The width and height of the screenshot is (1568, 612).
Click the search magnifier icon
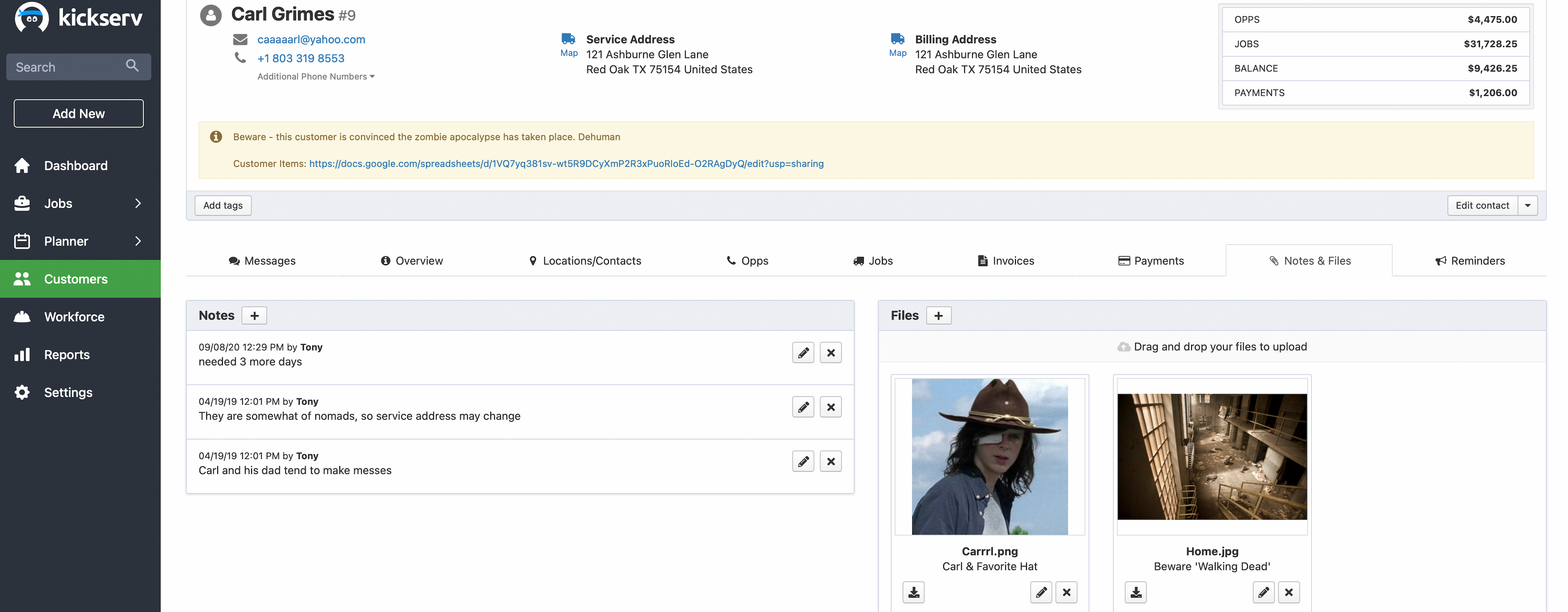(x=132, y=66)
